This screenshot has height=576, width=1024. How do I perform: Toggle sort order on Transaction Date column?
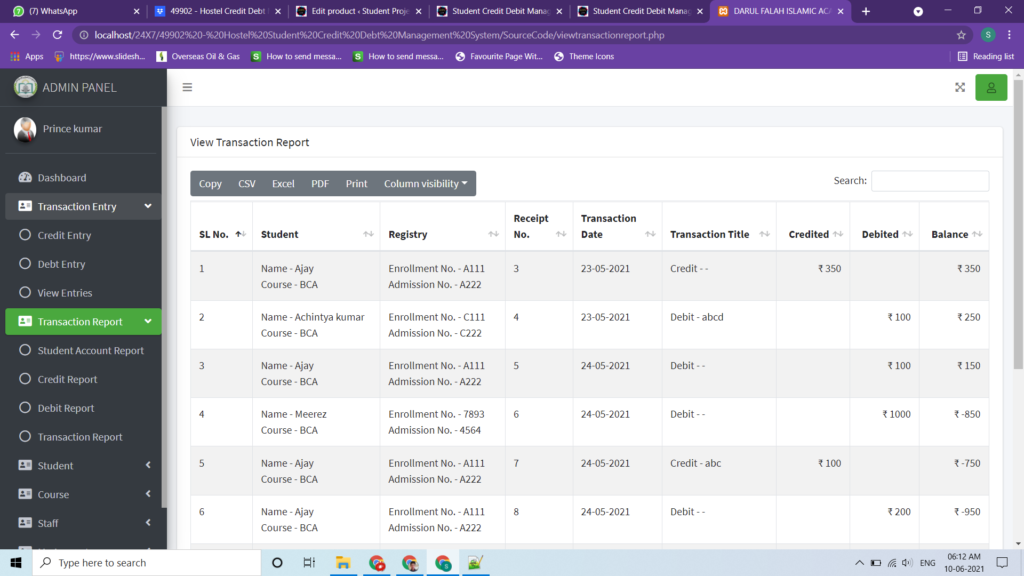pos(651,232)
